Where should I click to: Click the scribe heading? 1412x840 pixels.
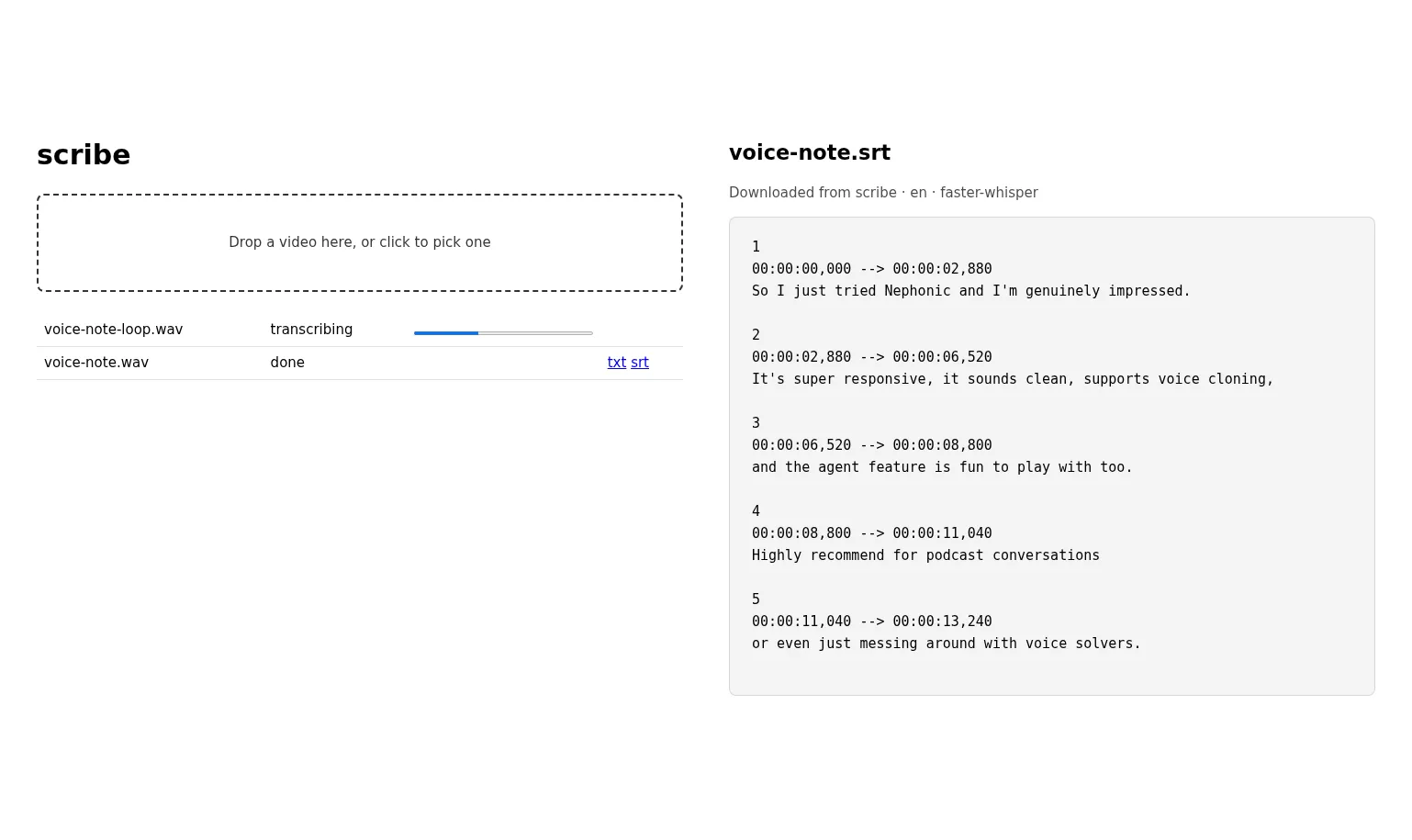point(84,155)
